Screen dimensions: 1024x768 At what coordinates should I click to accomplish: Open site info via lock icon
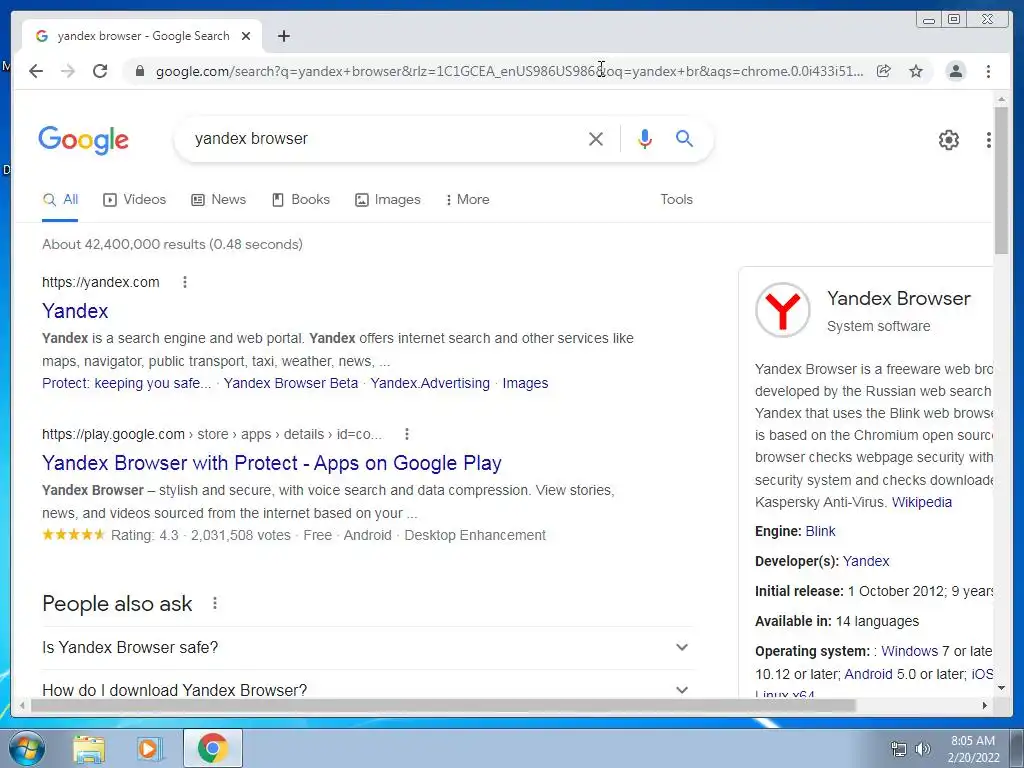[x=139, y=71]
